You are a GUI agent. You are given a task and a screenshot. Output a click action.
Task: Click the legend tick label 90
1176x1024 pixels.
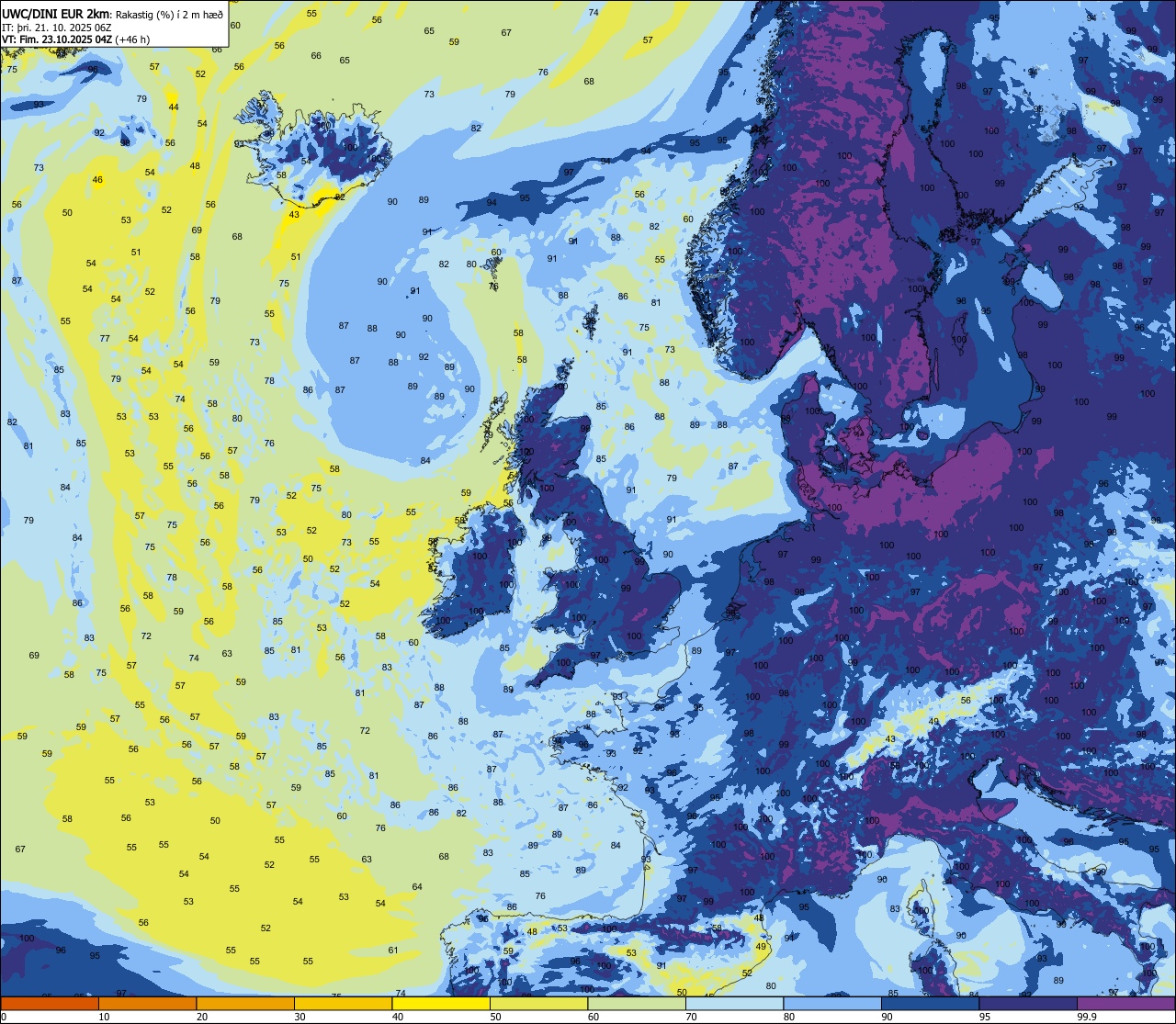[888, 1017]
